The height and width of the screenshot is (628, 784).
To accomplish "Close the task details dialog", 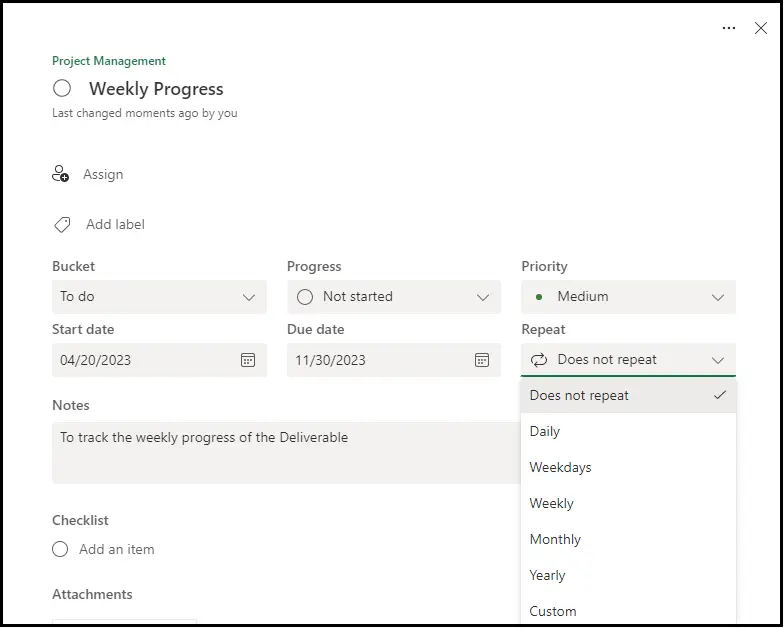I will pyautogui.click(x=761, y=29).
